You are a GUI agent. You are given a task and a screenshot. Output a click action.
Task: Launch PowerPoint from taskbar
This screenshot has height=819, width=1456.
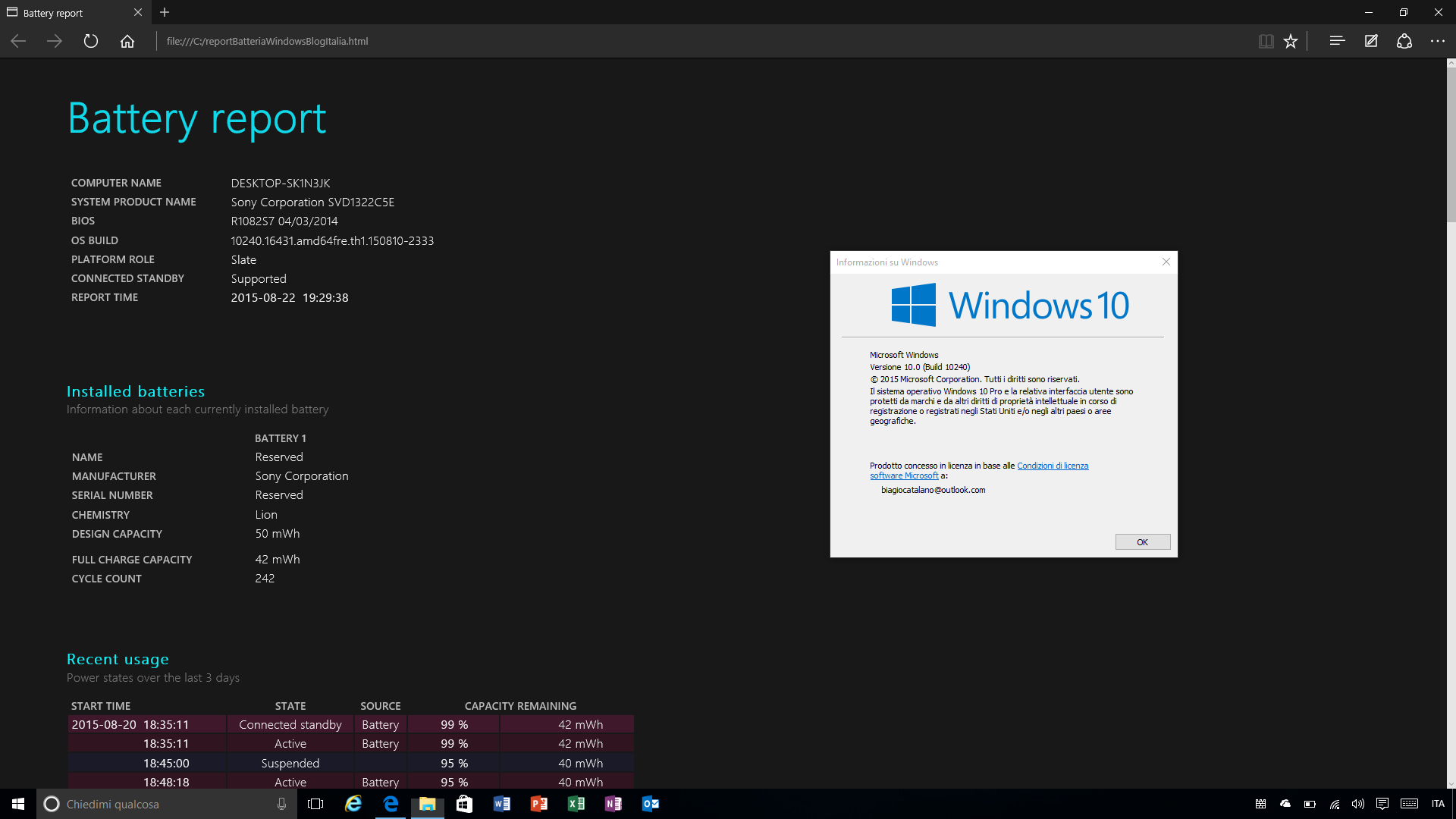[x=539, y=804]
